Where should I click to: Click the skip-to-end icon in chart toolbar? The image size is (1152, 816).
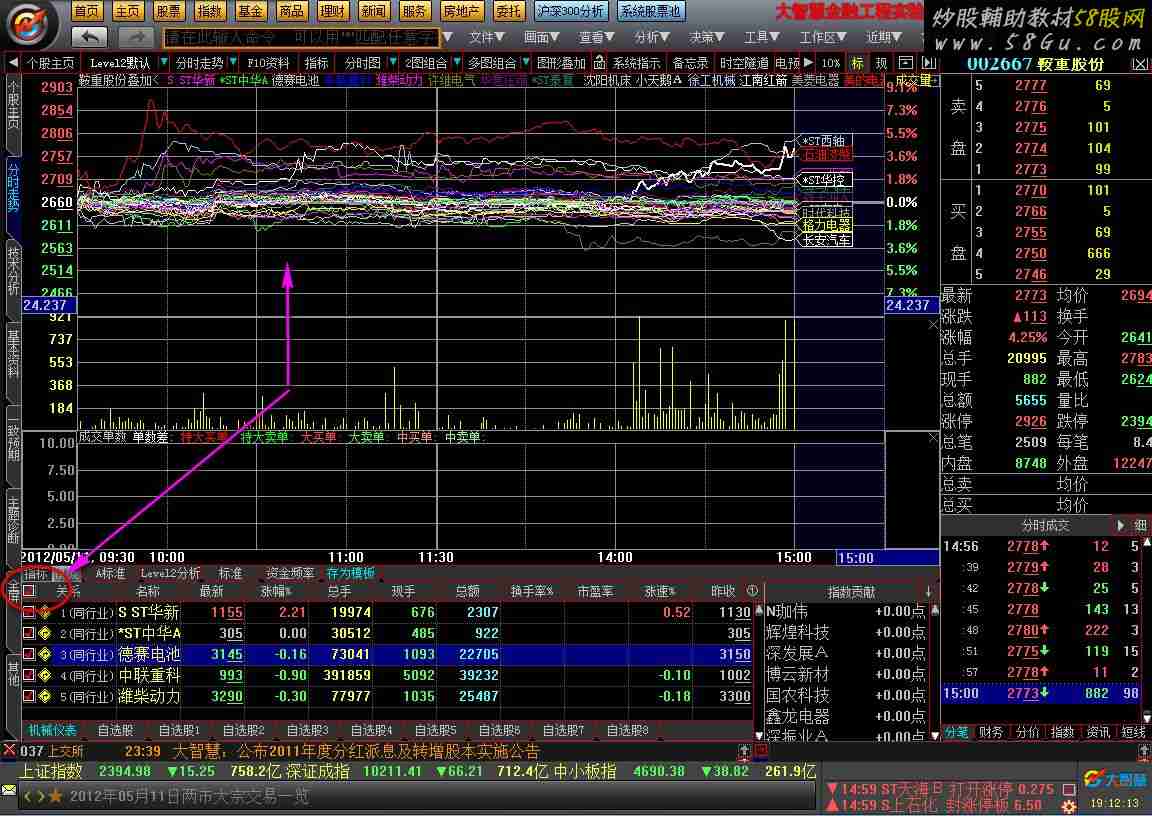(929, 63)
